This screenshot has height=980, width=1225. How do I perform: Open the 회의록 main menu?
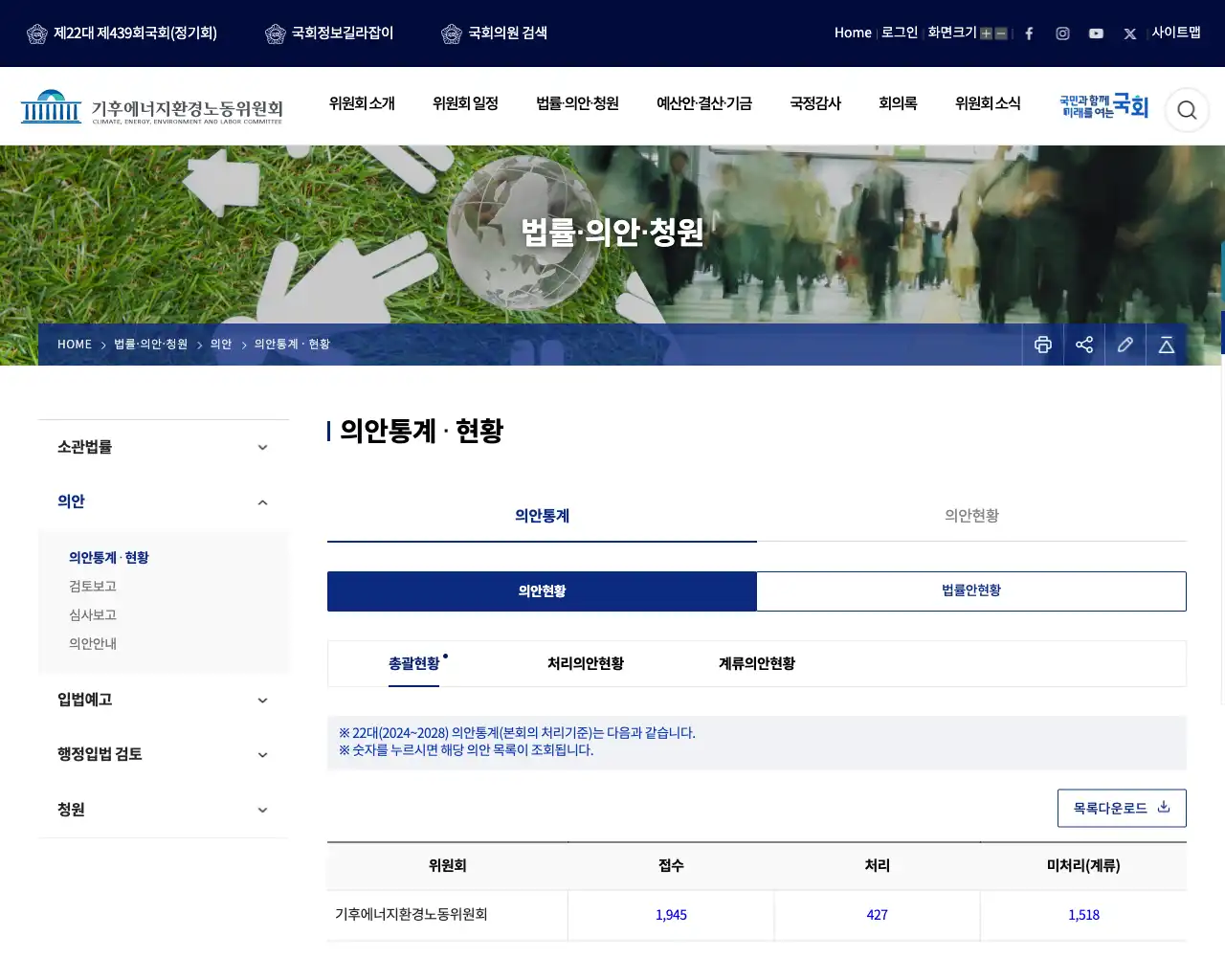[x=898, y=103]
